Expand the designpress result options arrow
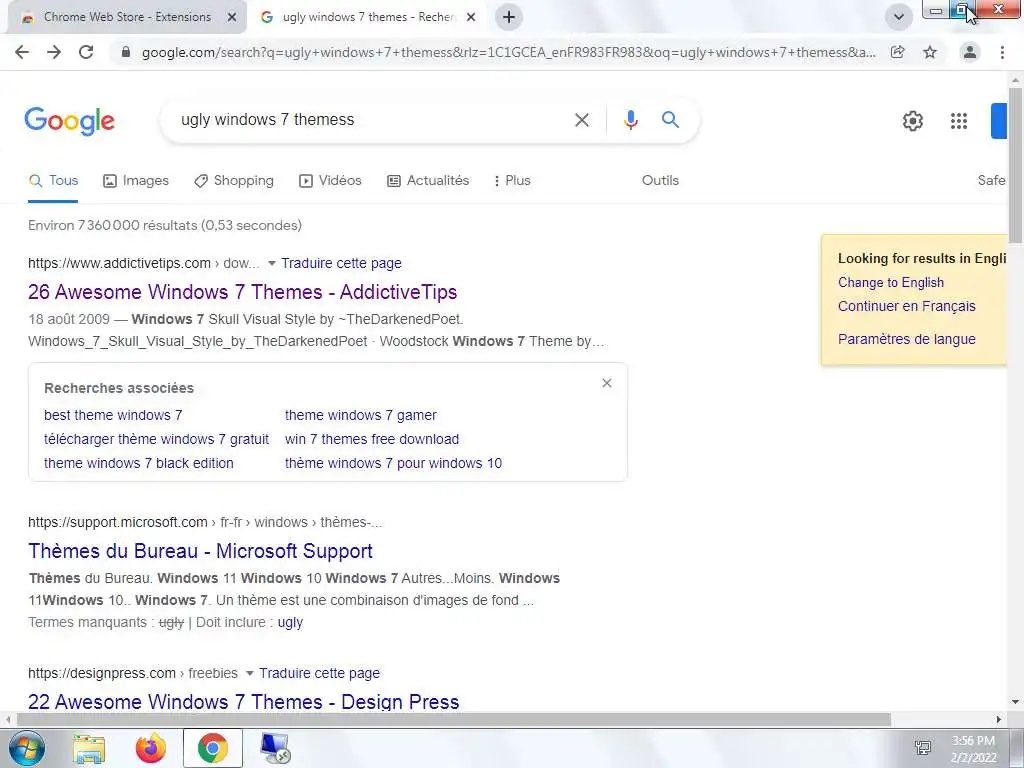This screenshot has width=1024, height=768. click(x=249, y=673)
